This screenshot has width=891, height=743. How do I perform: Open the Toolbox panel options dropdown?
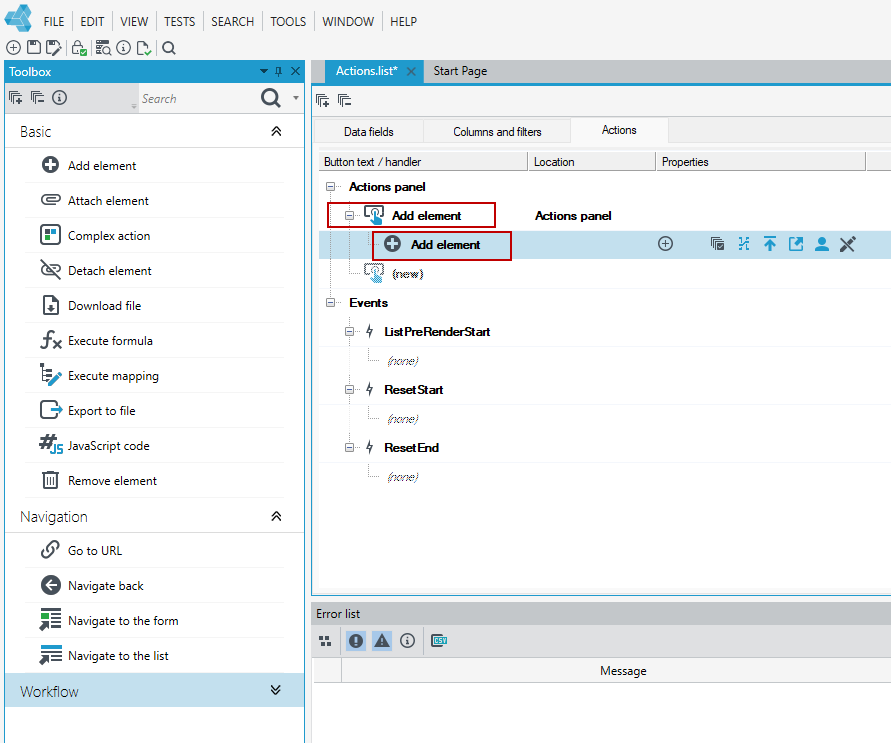264,72
